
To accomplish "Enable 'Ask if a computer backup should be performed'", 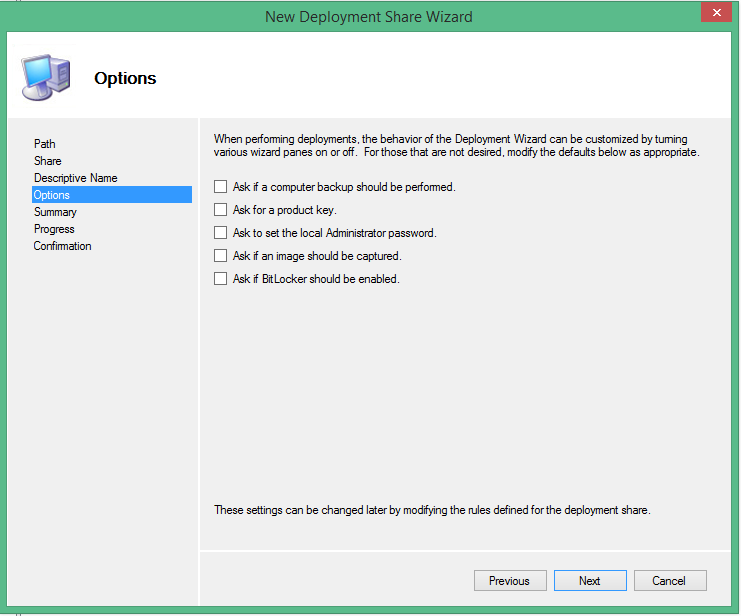I will click(221, 187).
